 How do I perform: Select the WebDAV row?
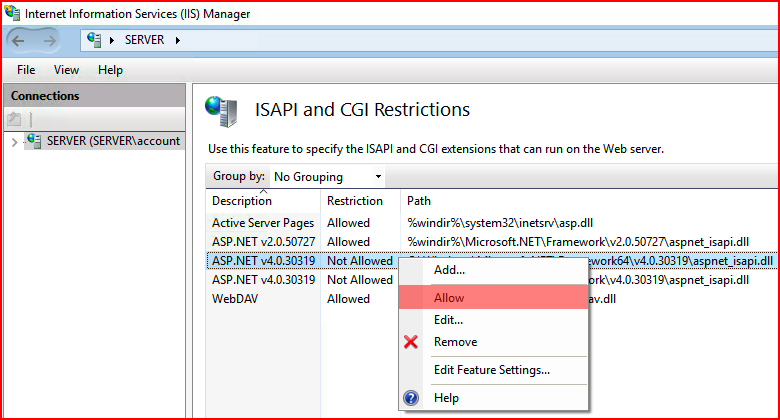click(491, 299)
